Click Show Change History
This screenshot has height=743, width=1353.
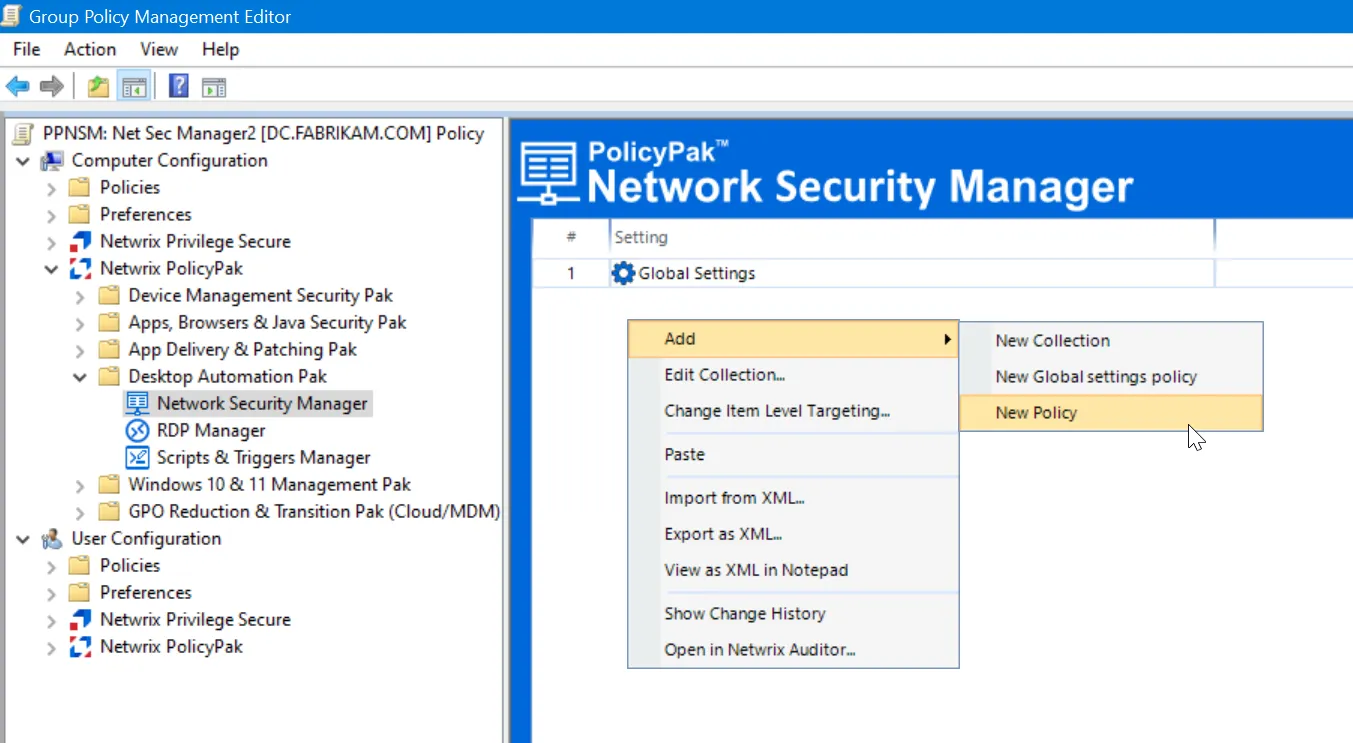click(793, 613)
